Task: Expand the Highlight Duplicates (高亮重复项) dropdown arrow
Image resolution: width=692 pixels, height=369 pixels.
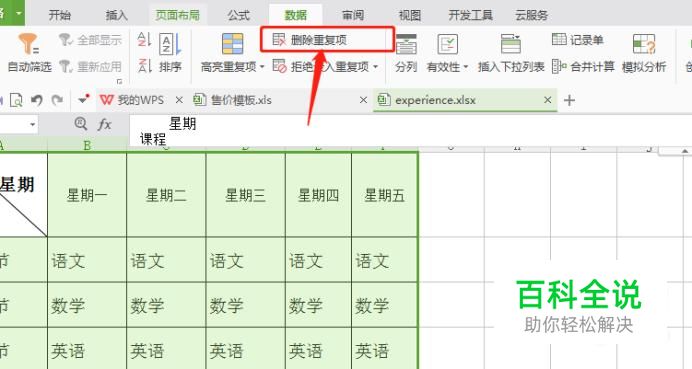Action: 262,67
